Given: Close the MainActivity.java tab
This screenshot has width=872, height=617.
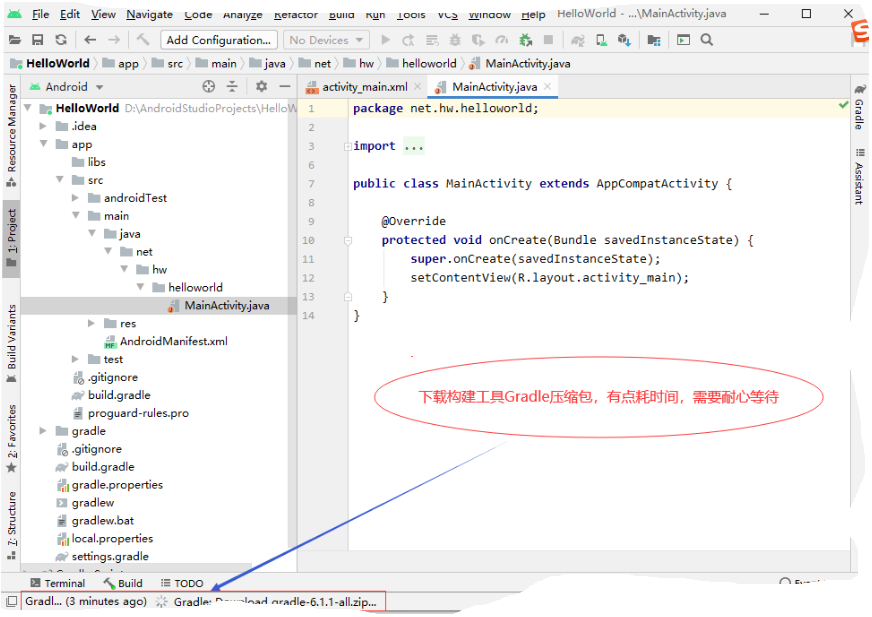Looking at the screenshot, I should [x=548, y=86].
